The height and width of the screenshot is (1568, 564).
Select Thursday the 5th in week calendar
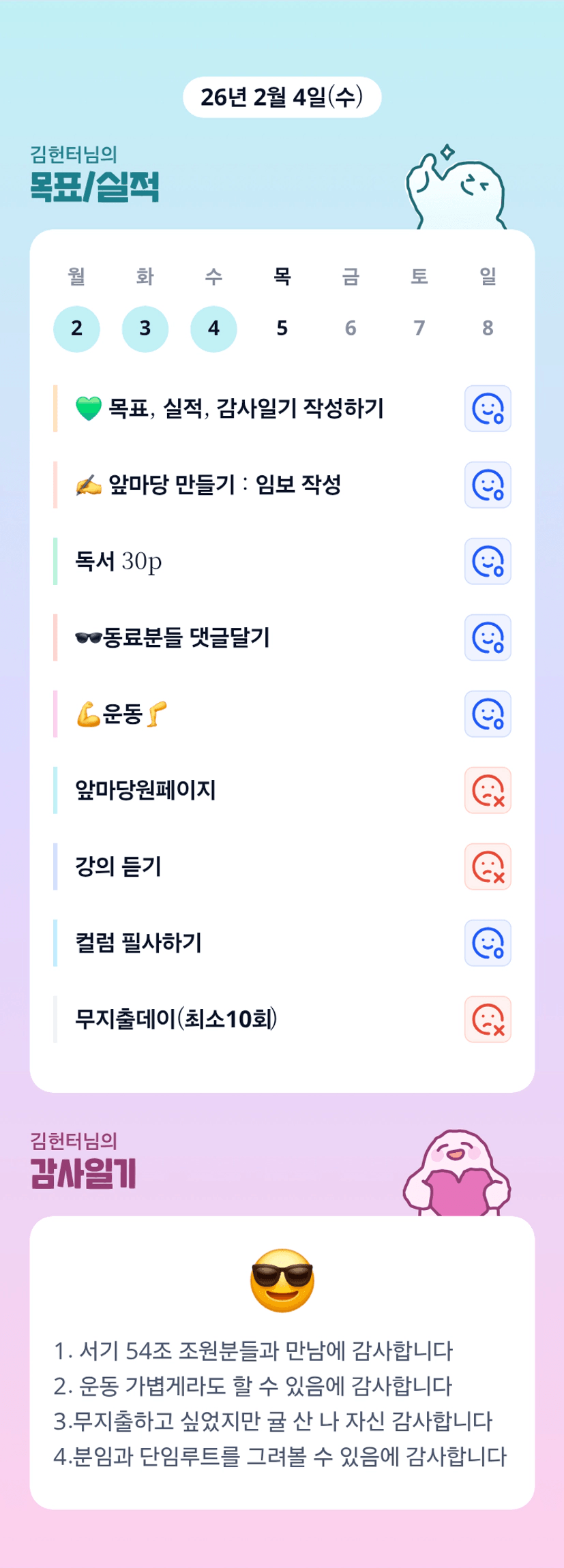[282, 329]
